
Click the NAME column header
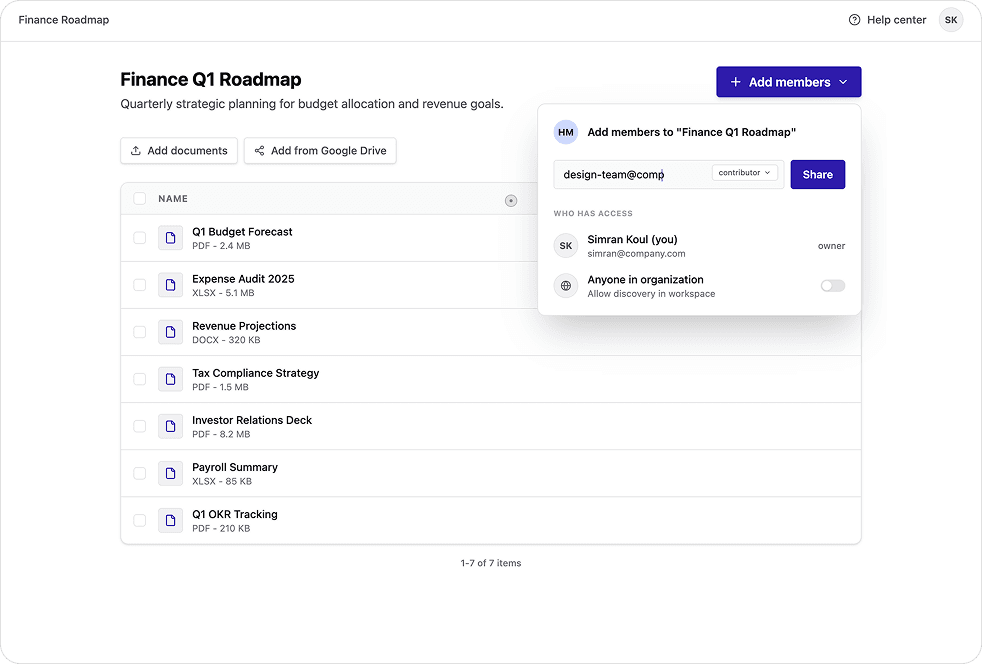(x=173, y=199)
